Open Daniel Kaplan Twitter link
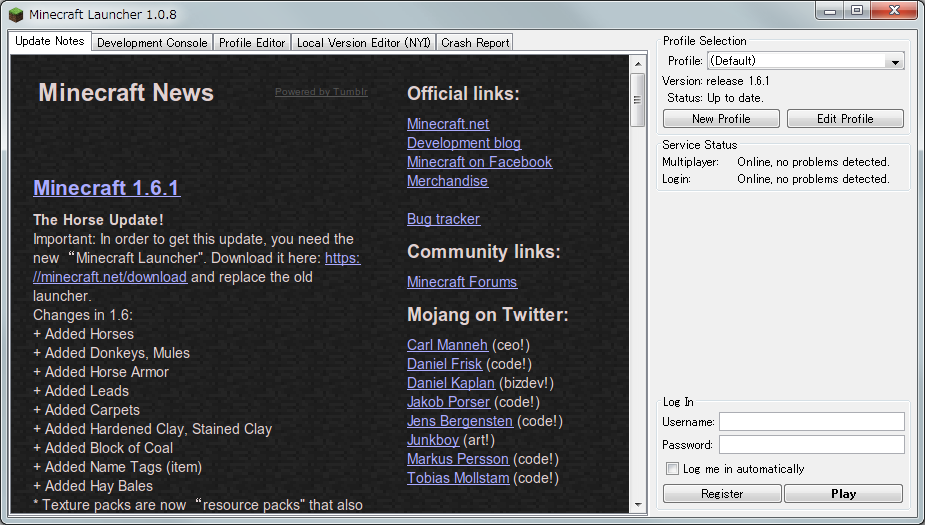Screen dimensions: 925x525 coord(451,383)
